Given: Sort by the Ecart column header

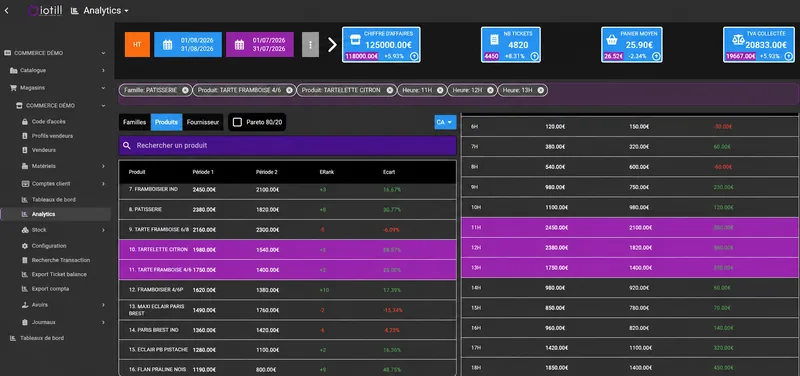Looking at the screenshot, I should [x=389, y=172].
